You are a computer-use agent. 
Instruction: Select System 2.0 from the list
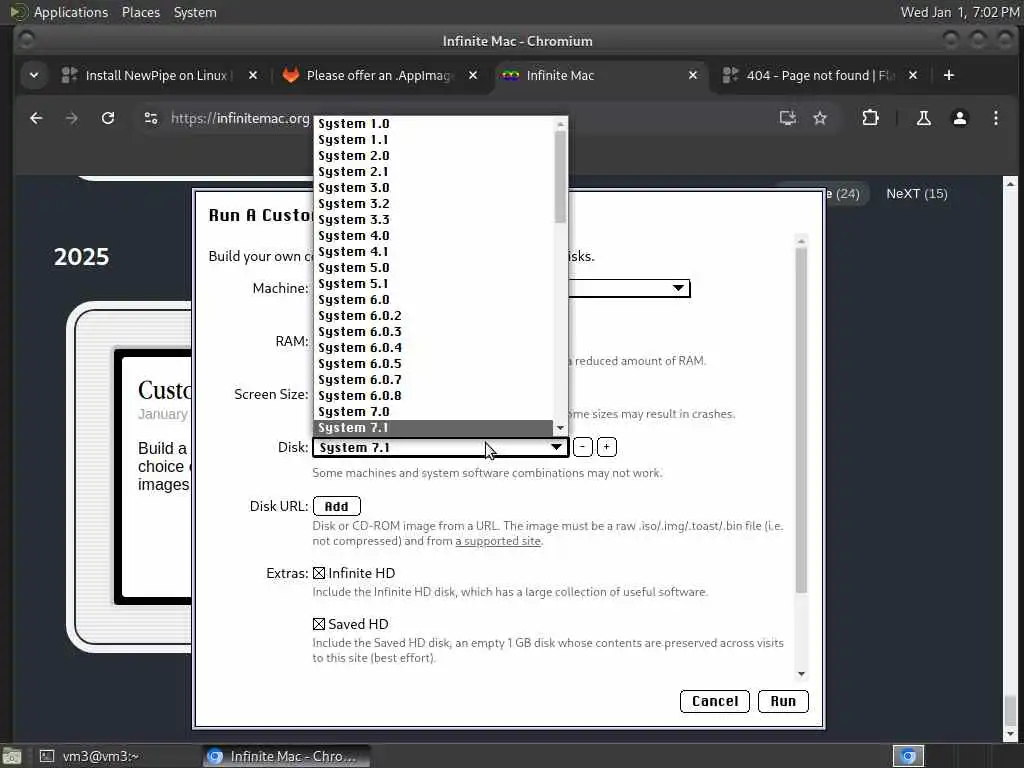[434, 155]
